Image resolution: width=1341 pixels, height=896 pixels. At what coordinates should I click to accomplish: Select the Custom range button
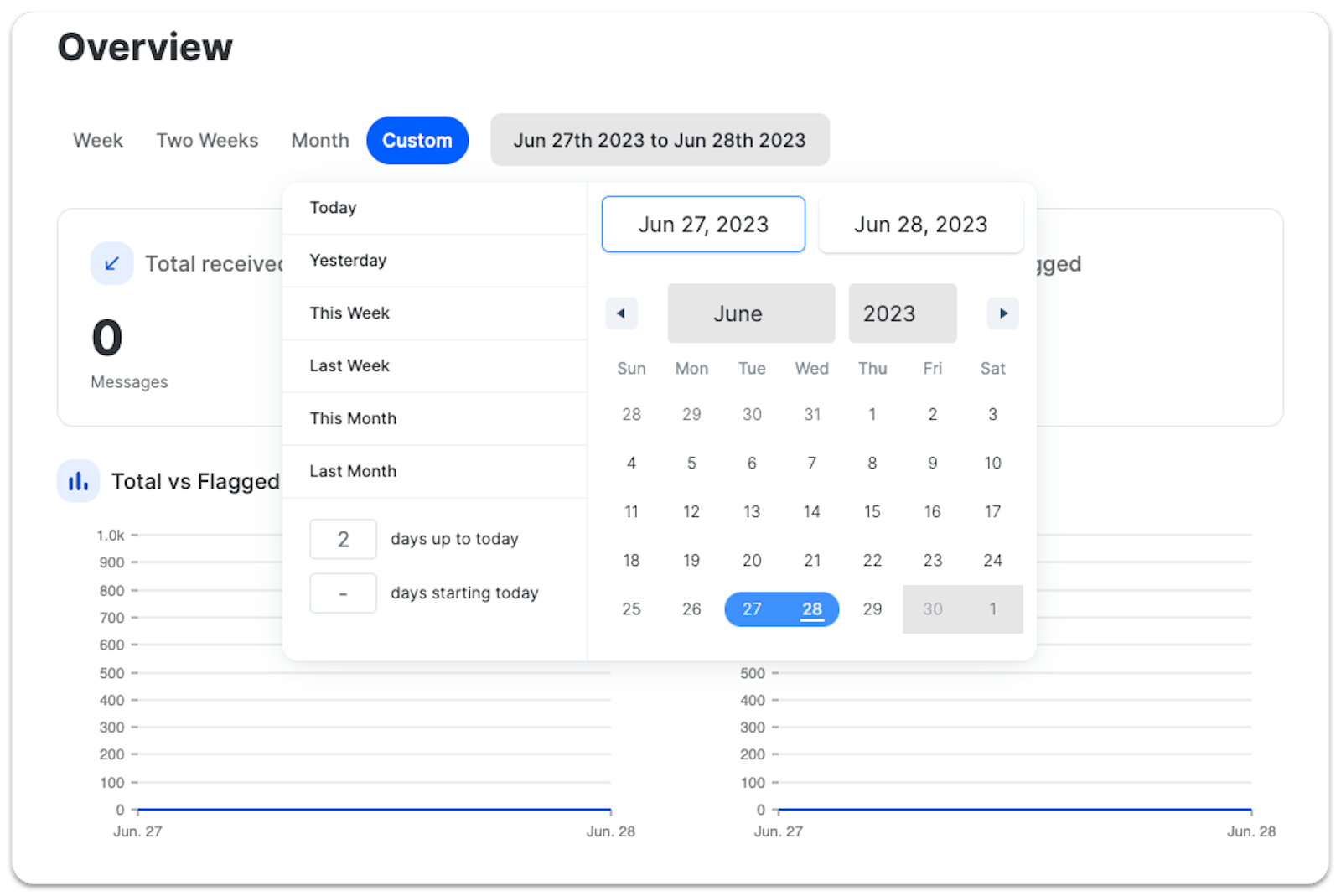[x=417, y=140]
